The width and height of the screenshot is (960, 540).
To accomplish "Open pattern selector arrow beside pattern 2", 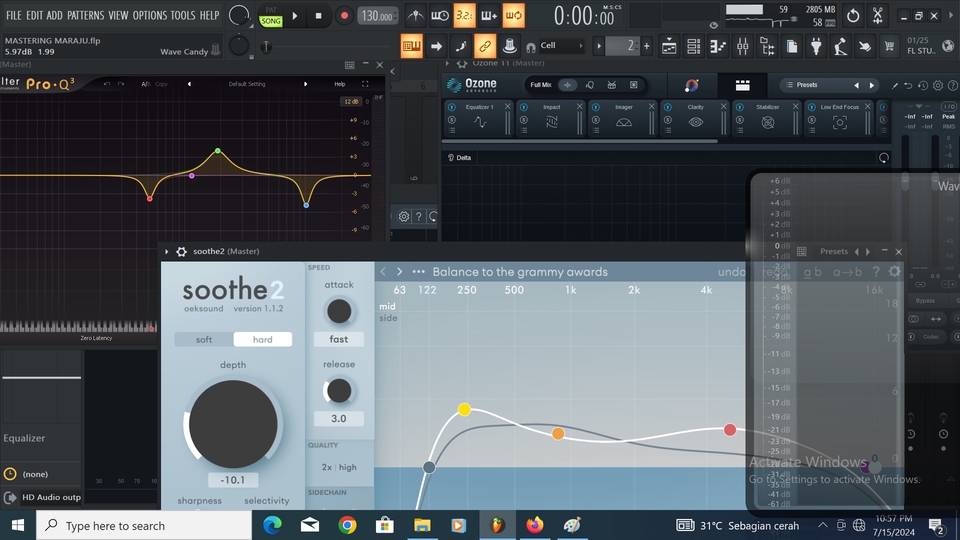I will pos(599,46).
